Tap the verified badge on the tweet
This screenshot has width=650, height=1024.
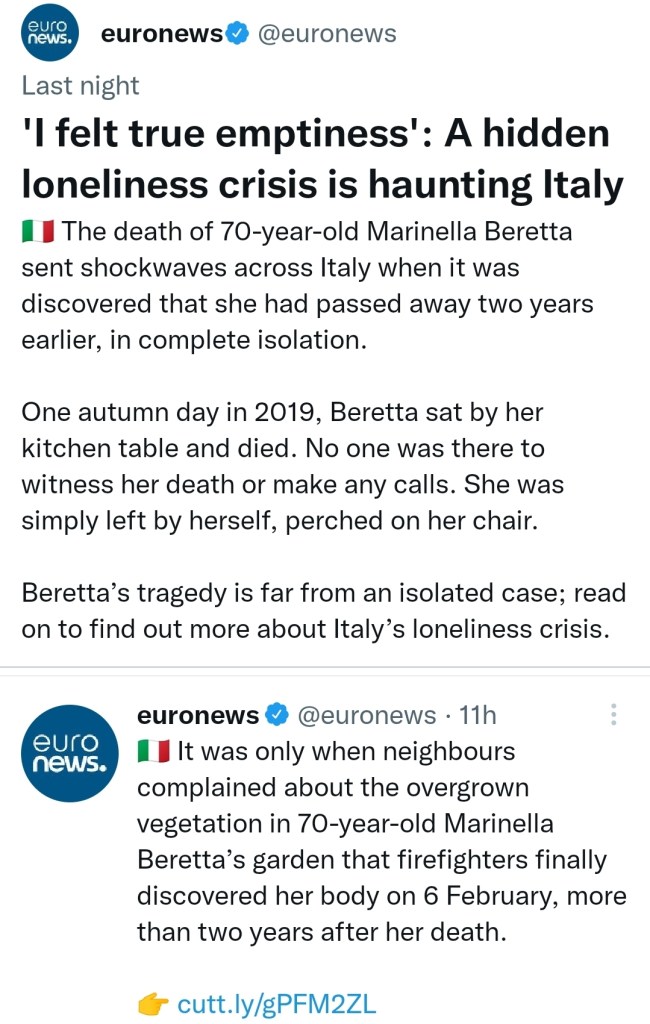click(277, 715)
